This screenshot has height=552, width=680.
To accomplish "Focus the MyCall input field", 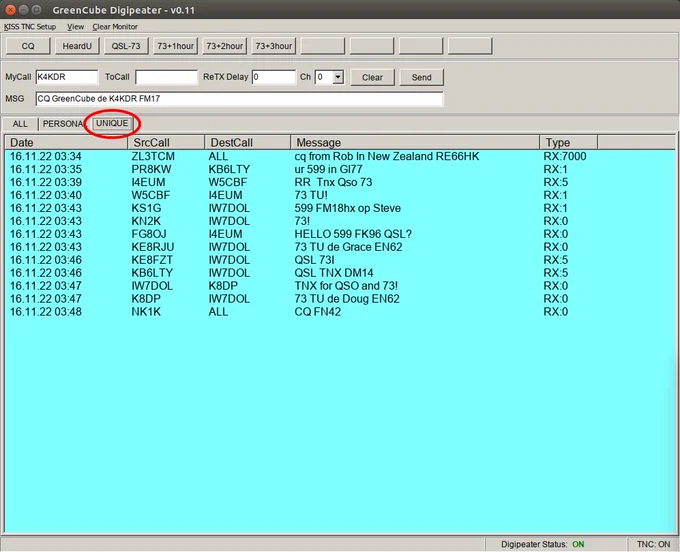I will pyautogui.click(x=67, y=77).
